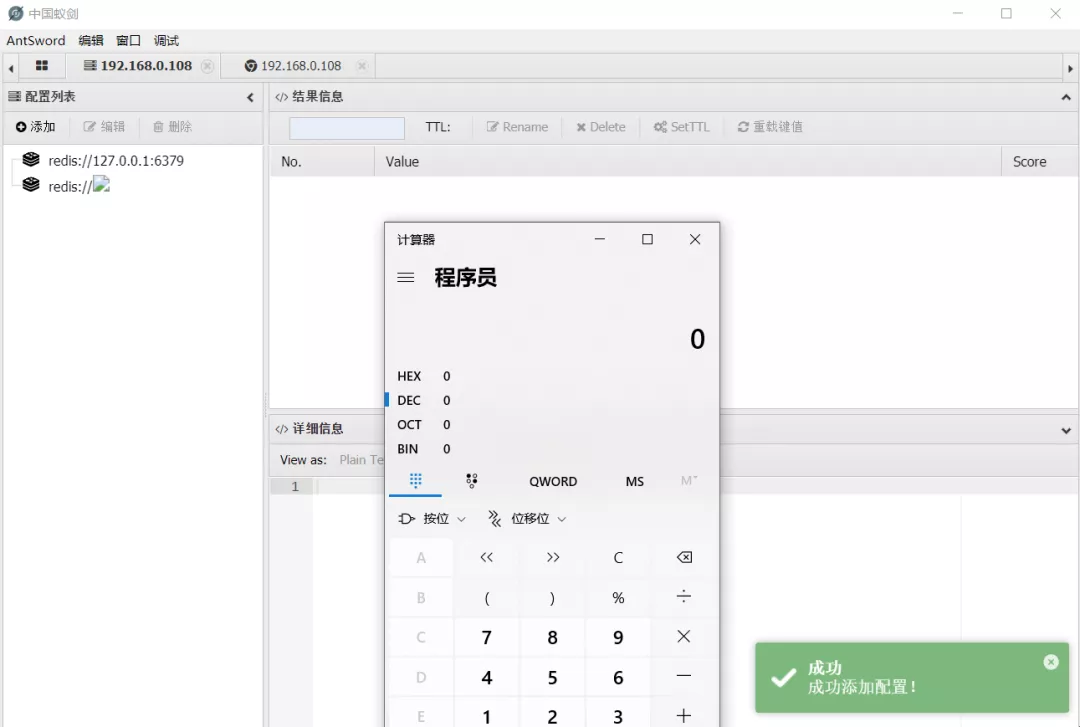Open the AntSword home grid tab
The height and width of the screenshot is (727, 1080).
pos(41,65)
